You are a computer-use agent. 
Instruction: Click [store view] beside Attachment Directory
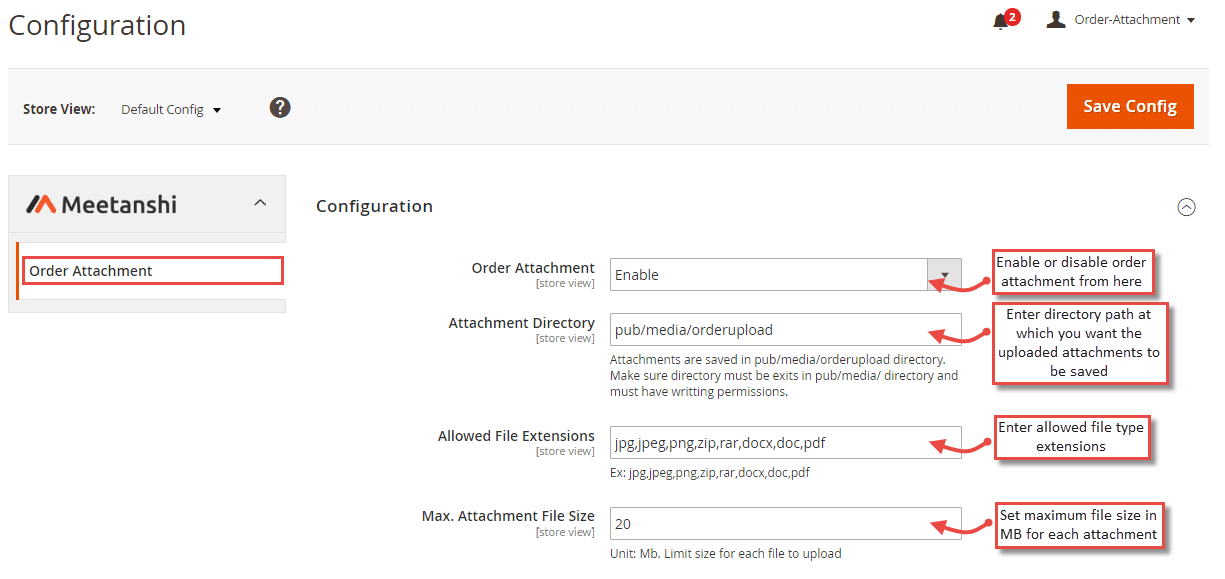pos(565,338)
